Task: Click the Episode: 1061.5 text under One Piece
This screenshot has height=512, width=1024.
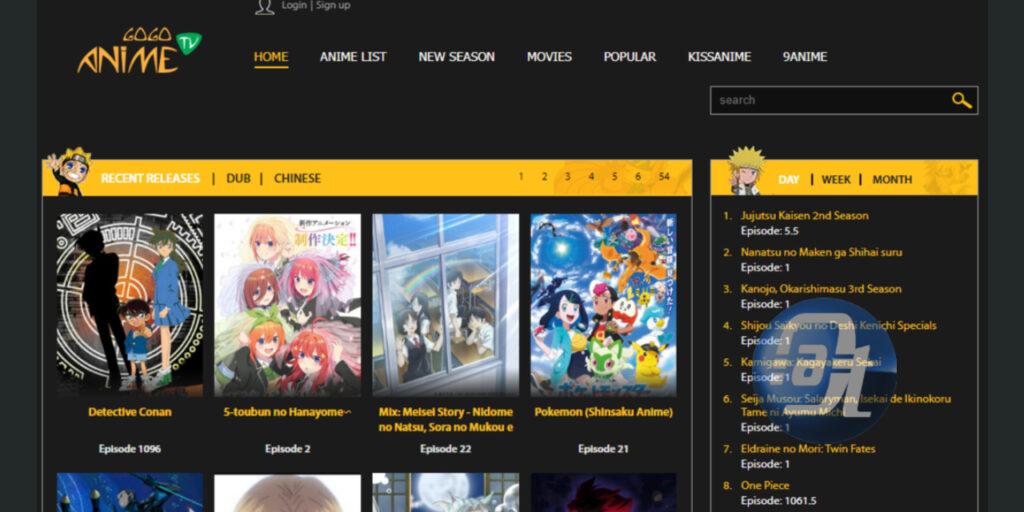Action: click(x=776, y=501)
